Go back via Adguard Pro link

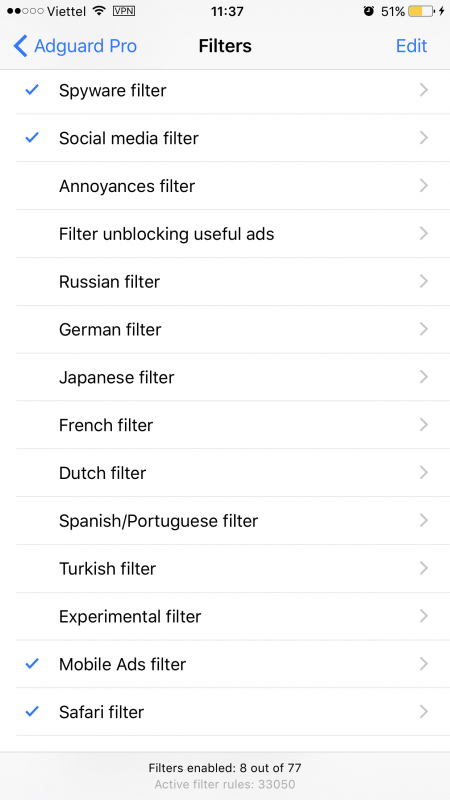85,46
